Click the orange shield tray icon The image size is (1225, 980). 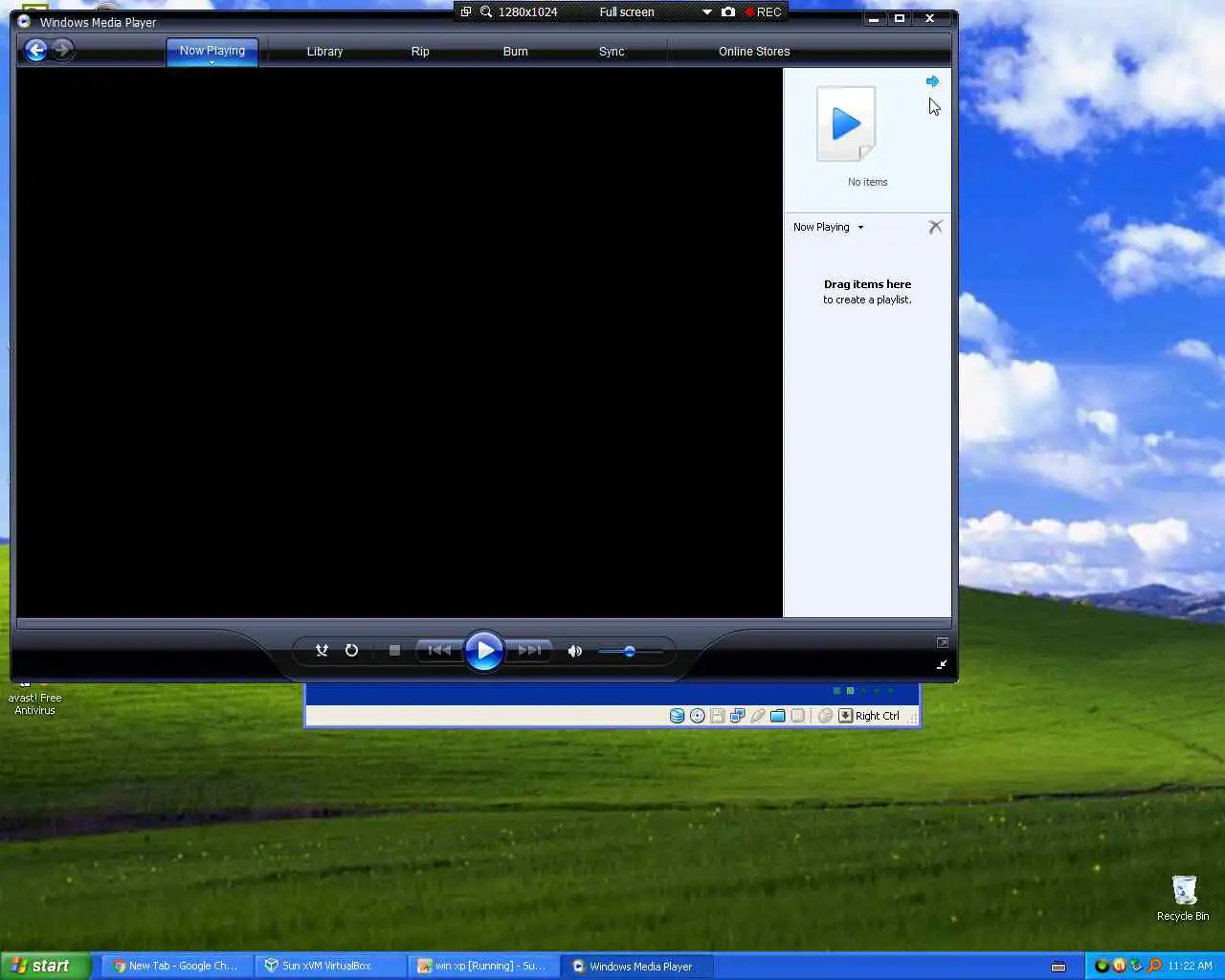point(1119,966)
